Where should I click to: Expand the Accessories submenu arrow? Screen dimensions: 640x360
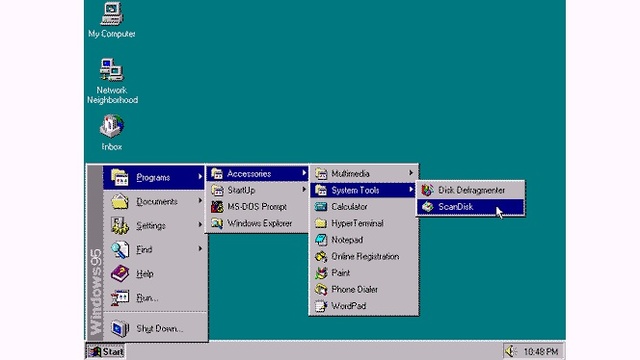tap(304, 173)
